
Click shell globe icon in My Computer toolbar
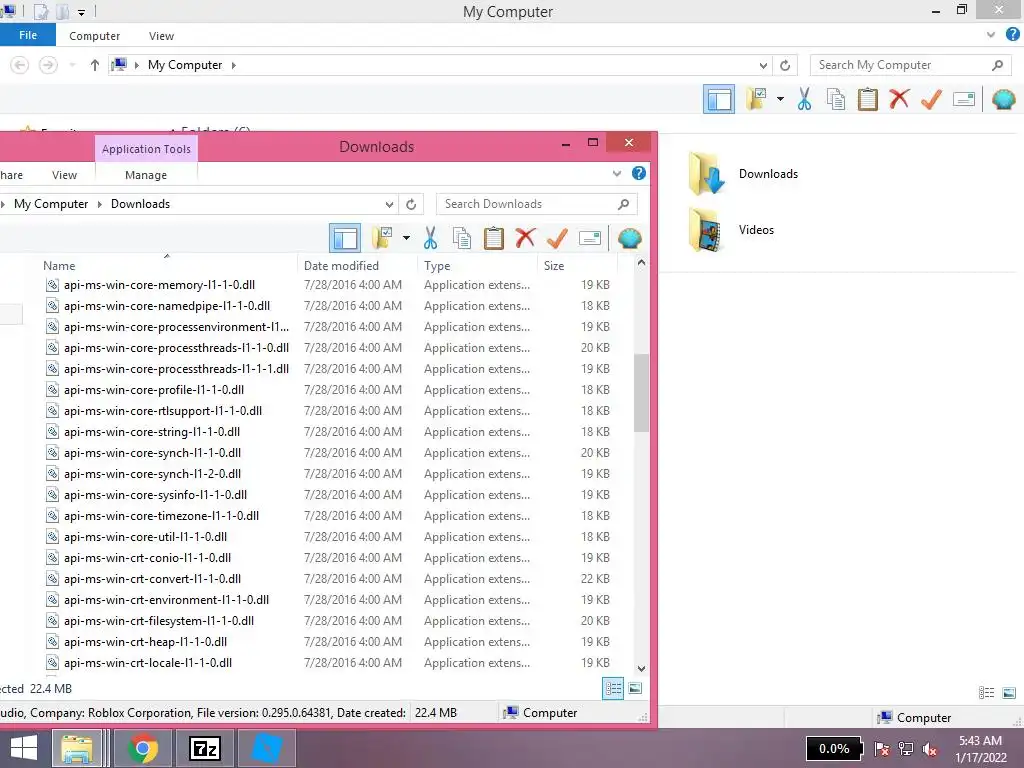[x=1003, y=99]
